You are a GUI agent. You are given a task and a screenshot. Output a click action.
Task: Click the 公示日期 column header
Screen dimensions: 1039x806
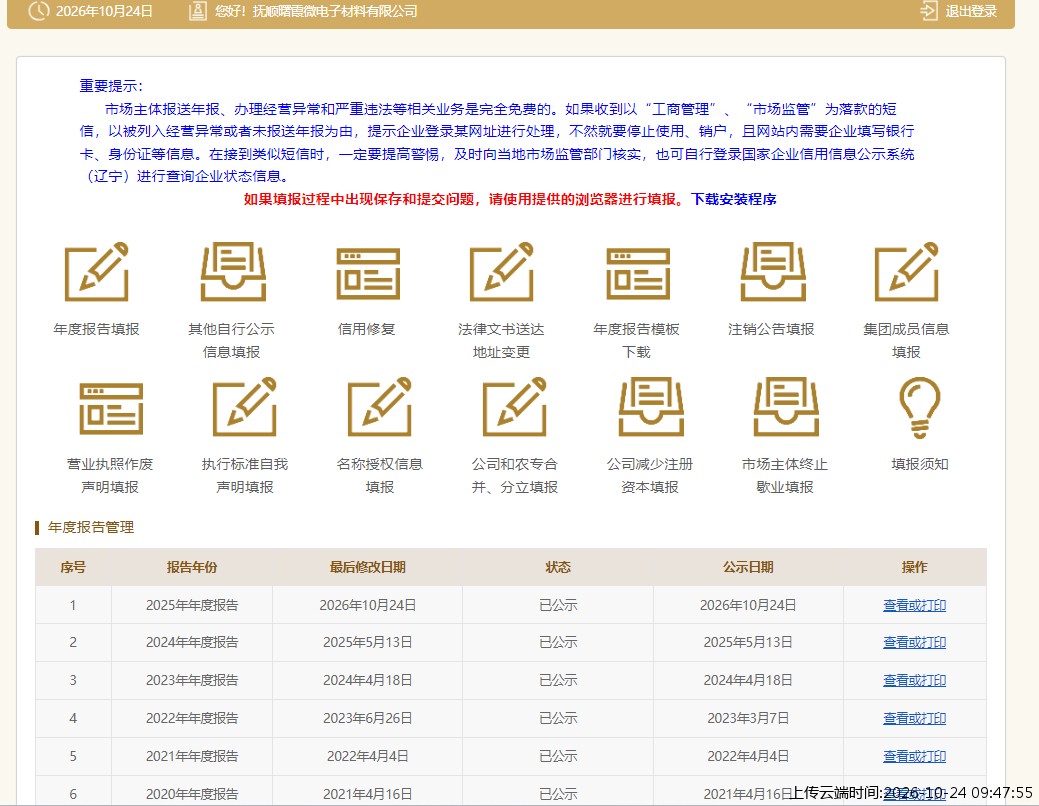coord(748,567)
